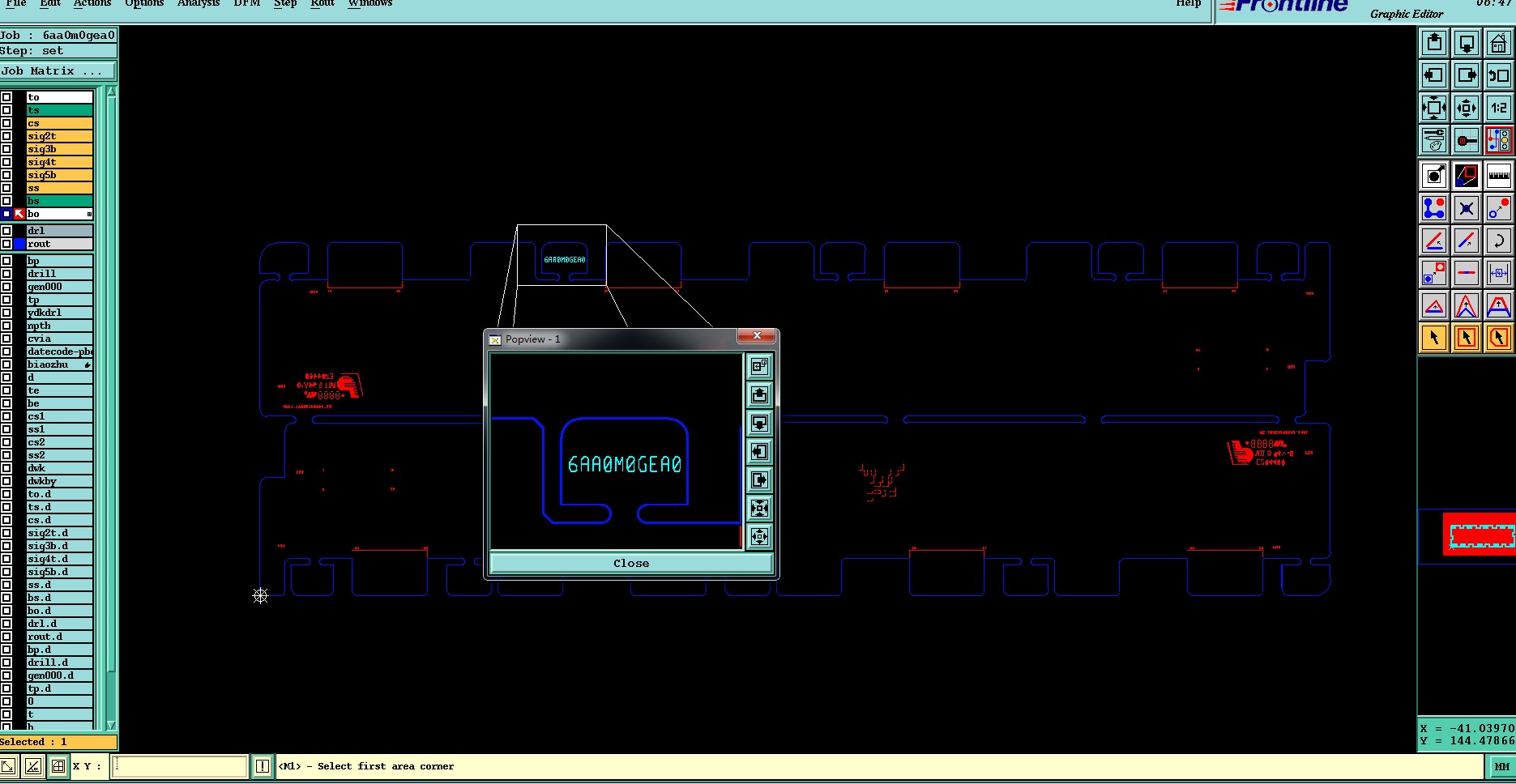
Task: Select the 'biaozhu' layer row
Action: click(59, 364)
